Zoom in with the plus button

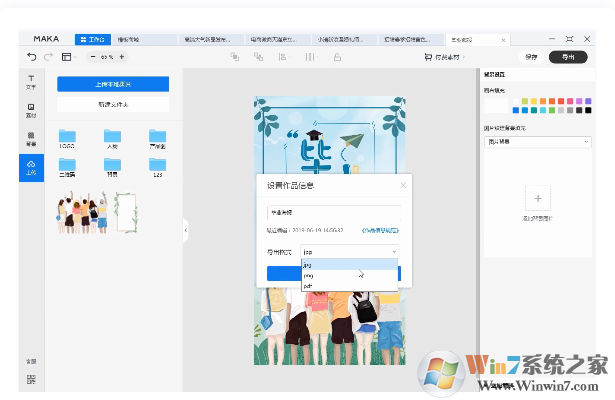coord(122,57)
